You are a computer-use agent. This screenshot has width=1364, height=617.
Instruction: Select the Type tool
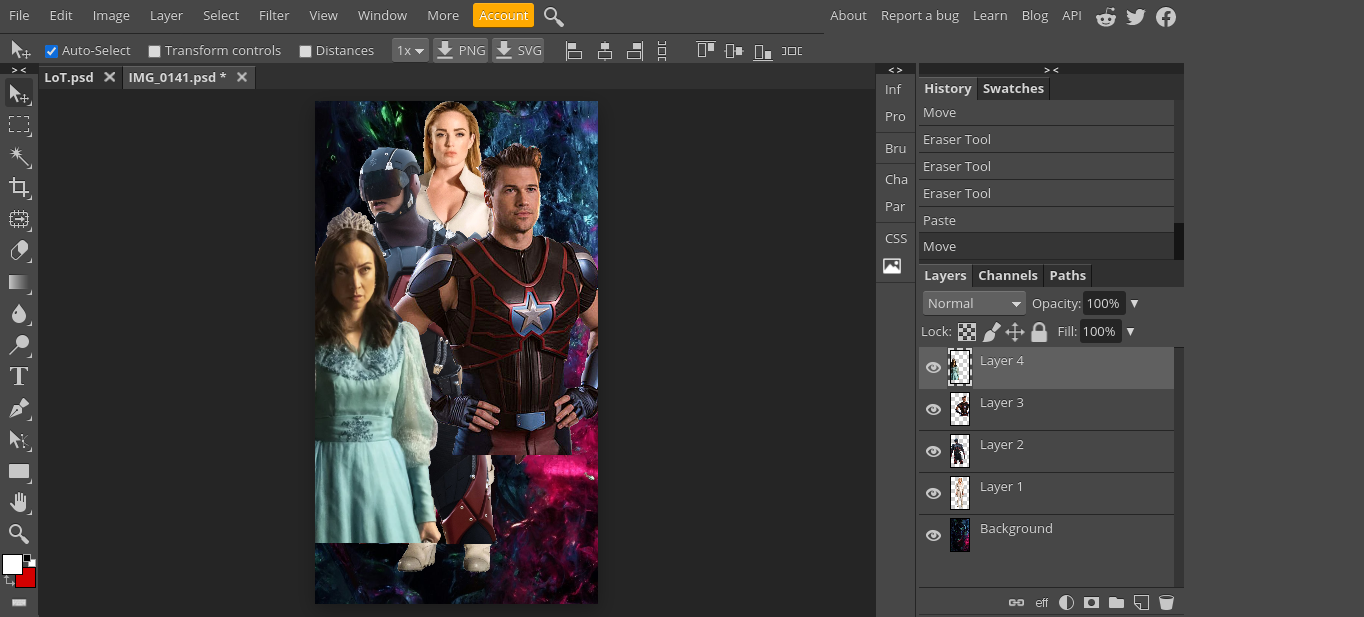[x=19, y=376]
